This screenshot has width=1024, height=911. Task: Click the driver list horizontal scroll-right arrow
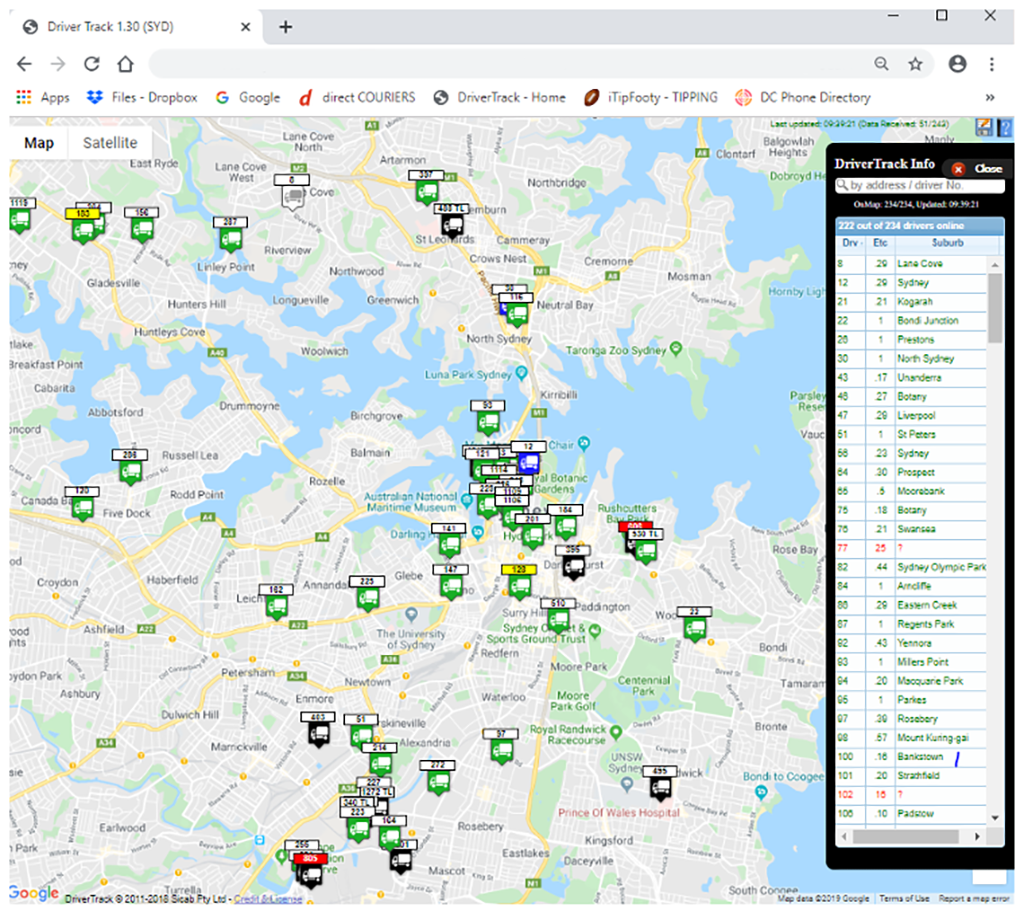pos(978,837)
